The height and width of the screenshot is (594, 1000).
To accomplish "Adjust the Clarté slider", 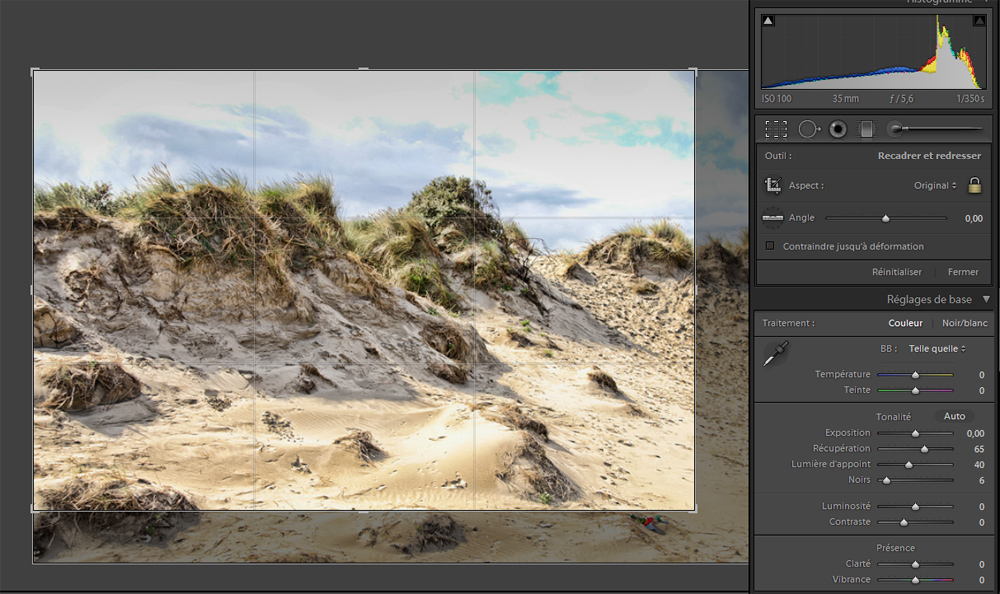I will tap(915, 564).
